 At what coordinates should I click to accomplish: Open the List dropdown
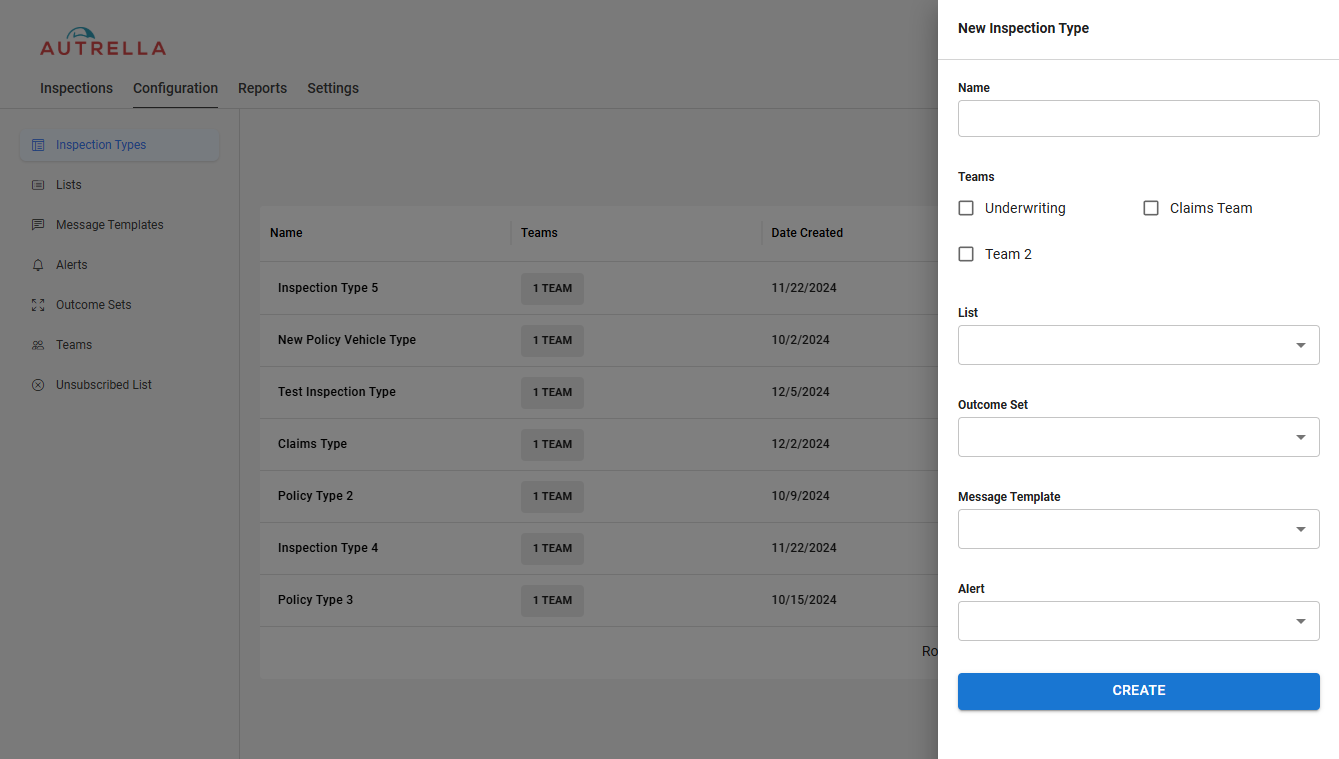[x=1139, y=345]
